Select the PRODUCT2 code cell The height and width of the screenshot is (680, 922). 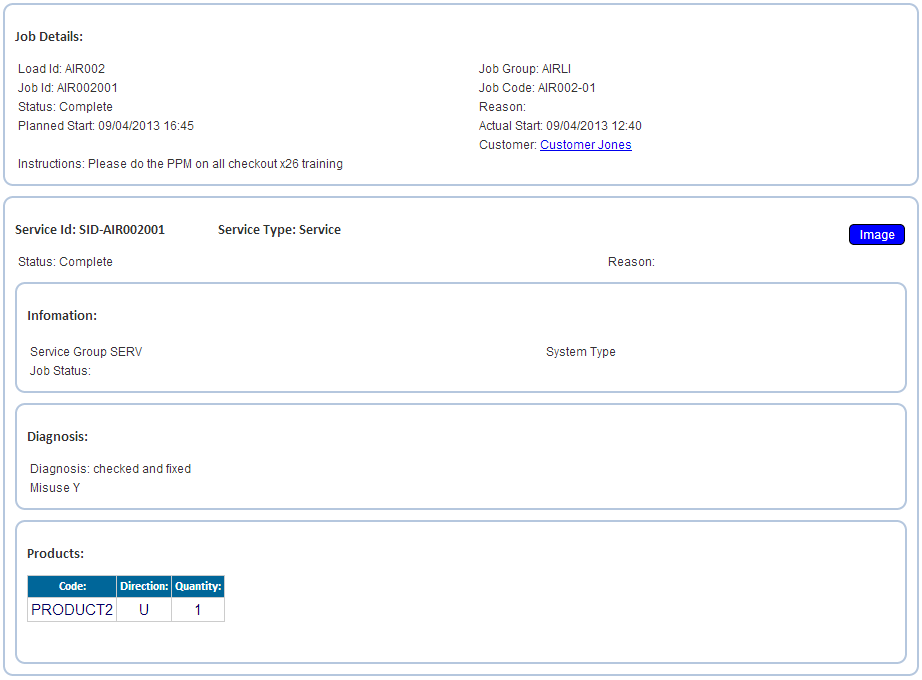point(72,610)
